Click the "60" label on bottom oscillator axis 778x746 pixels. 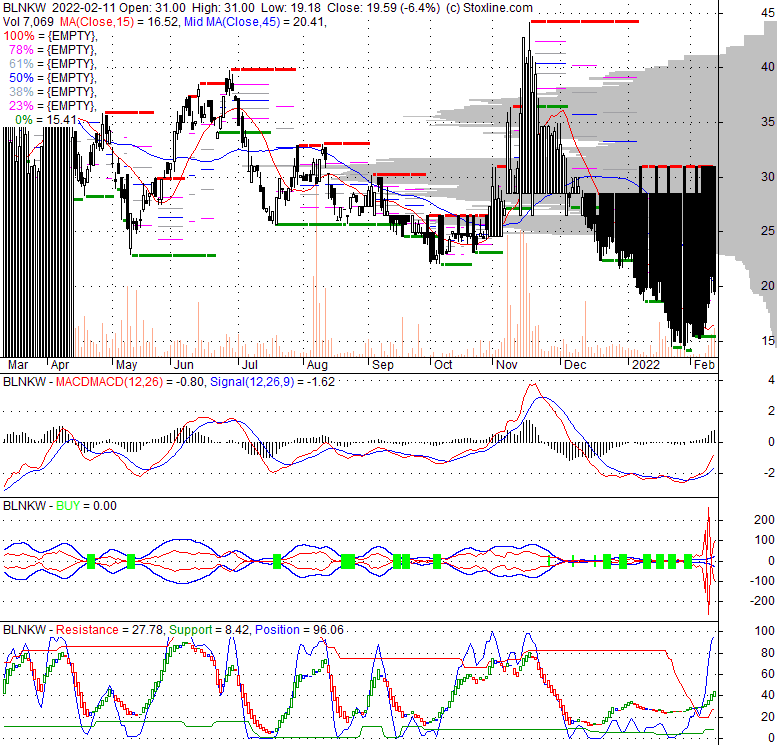(768, 674)
